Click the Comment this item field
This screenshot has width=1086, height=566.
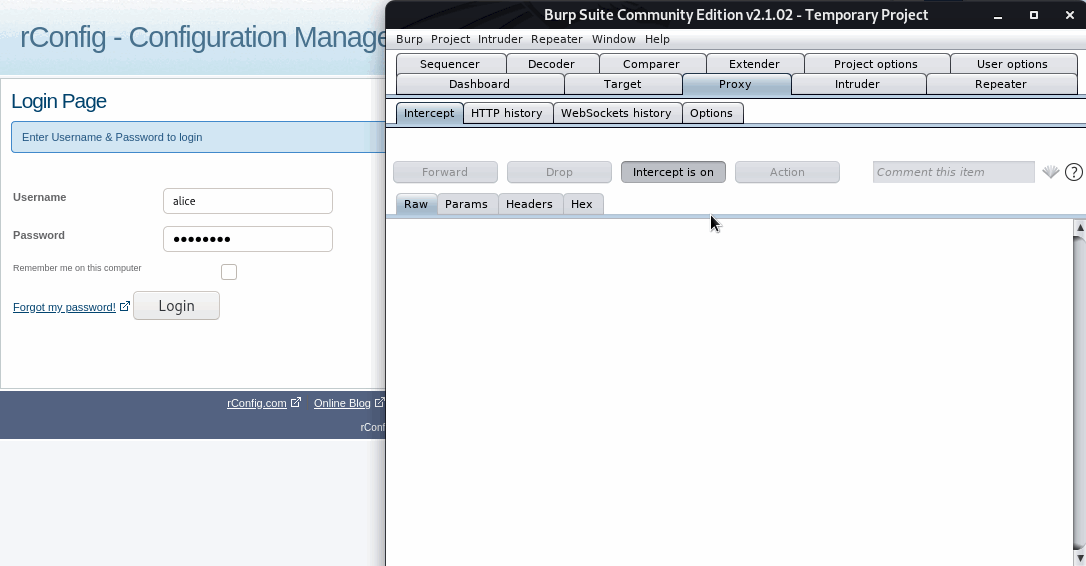pos(954,172)
